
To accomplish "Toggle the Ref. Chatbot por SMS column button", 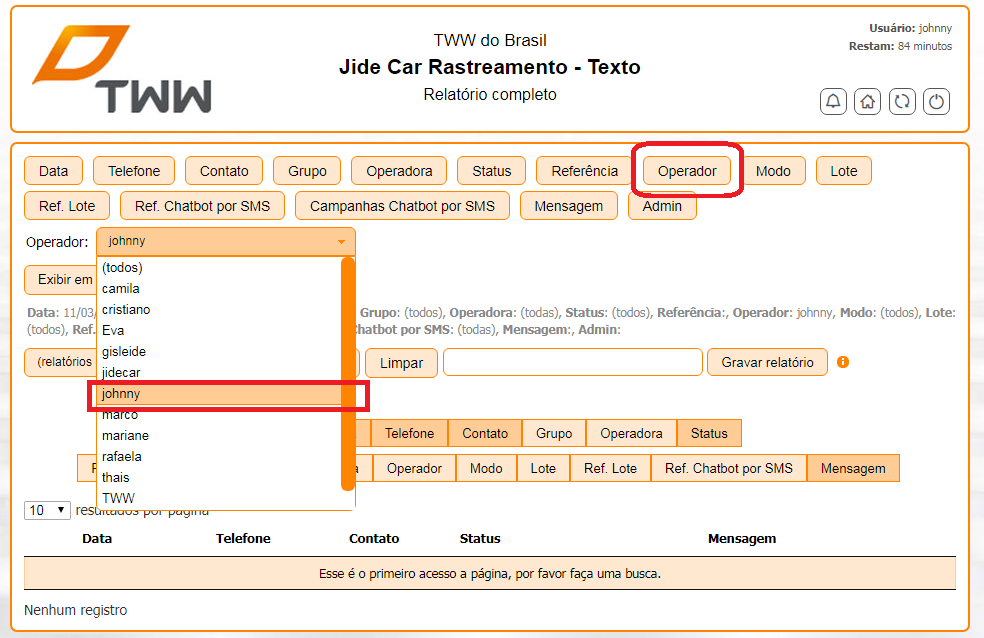I will coord(729,469).
